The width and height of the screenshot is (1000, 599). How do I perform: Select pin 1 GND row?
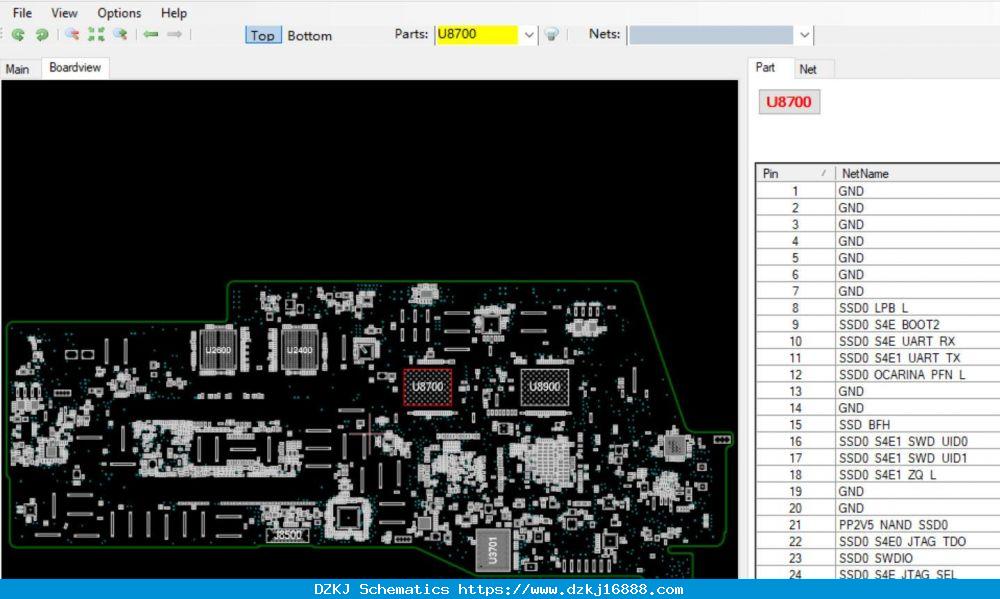click(x=878, y=191)
